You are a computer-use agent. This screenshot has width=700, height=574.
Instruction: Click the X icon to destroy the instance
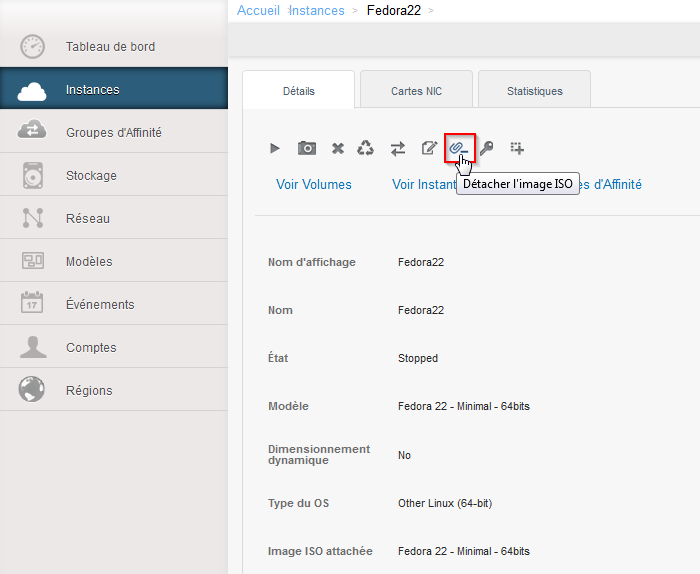[338, 148]
